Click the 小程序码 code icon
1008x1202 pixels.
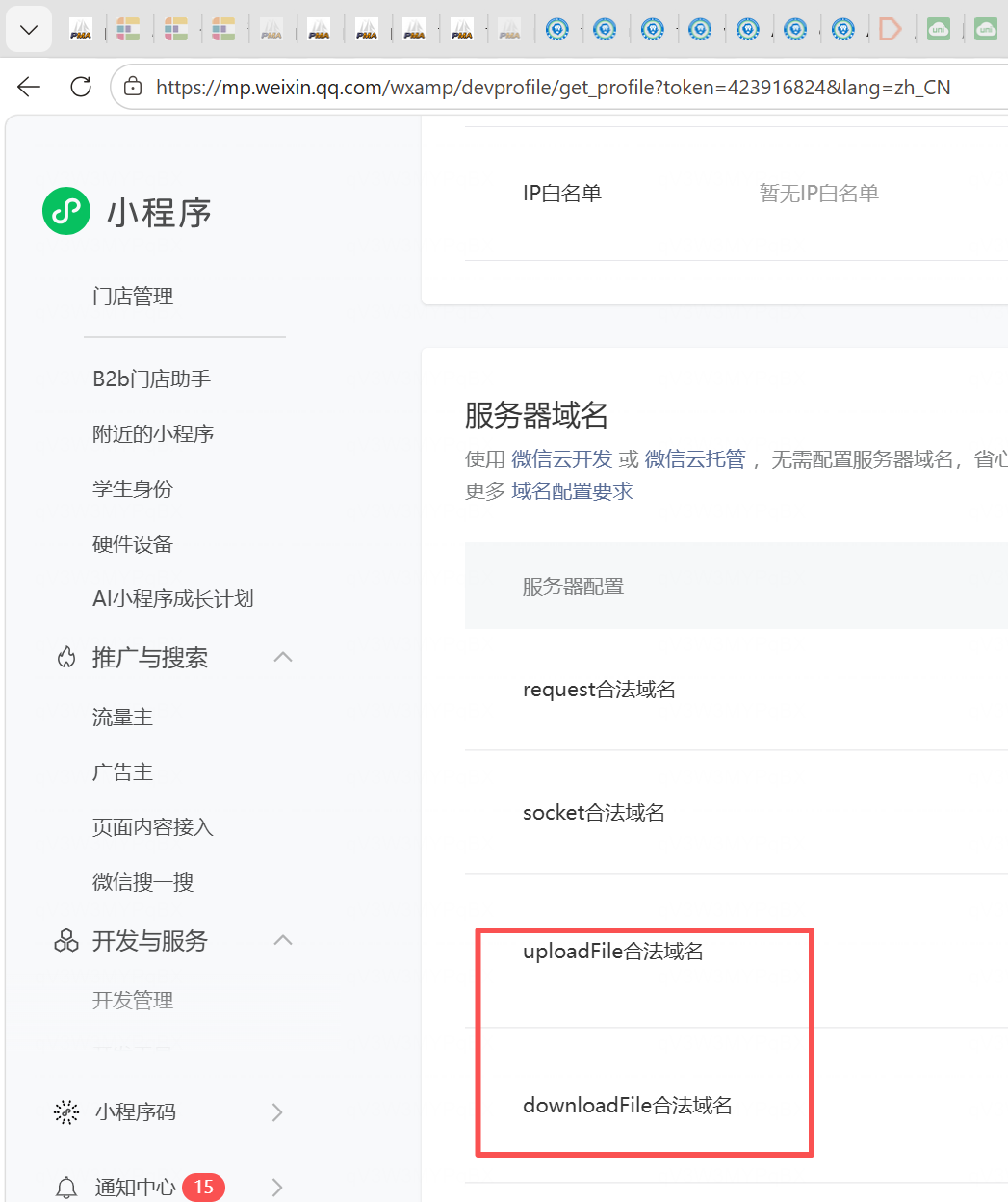click(66, 1112)
